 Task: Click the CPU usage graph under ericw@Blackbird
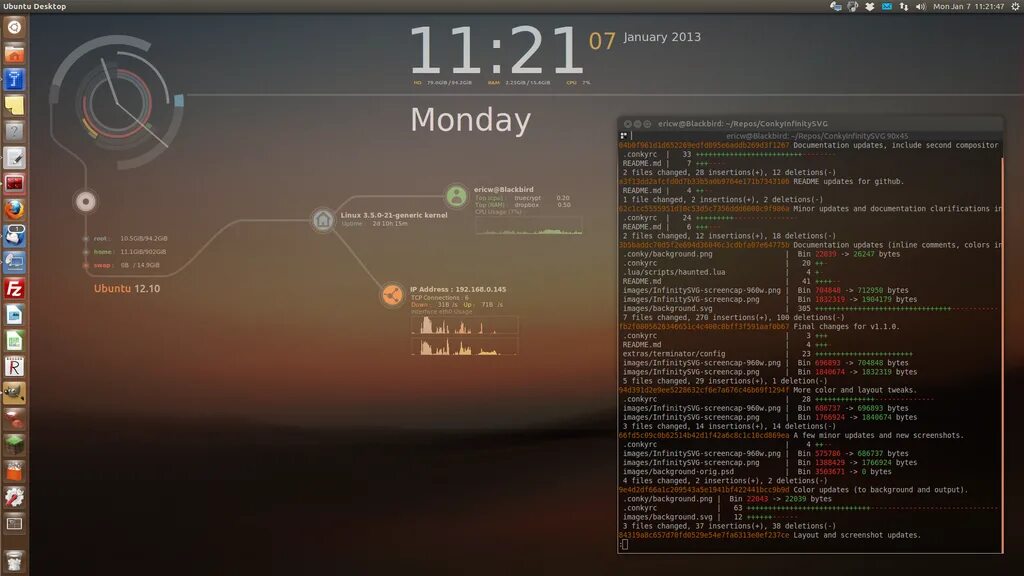(x=528, y=226)
